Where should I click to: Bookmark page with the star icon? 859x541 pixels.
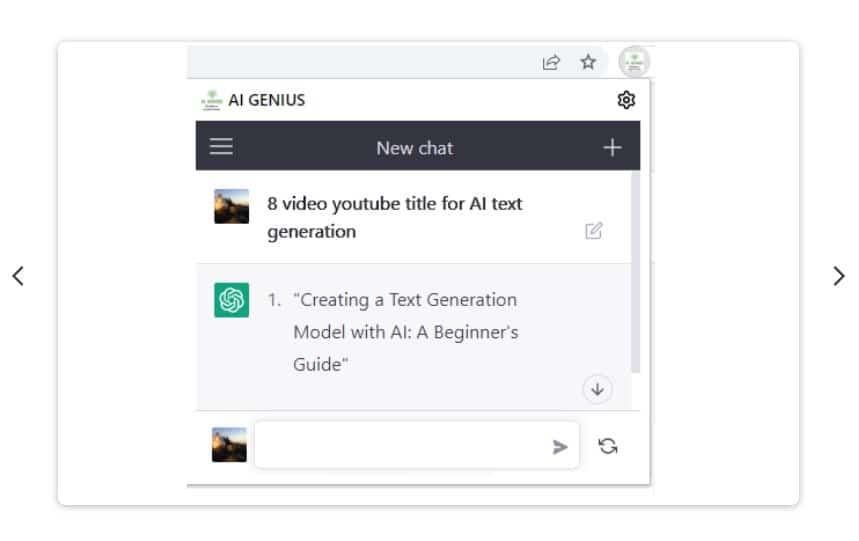pos(588,62)
